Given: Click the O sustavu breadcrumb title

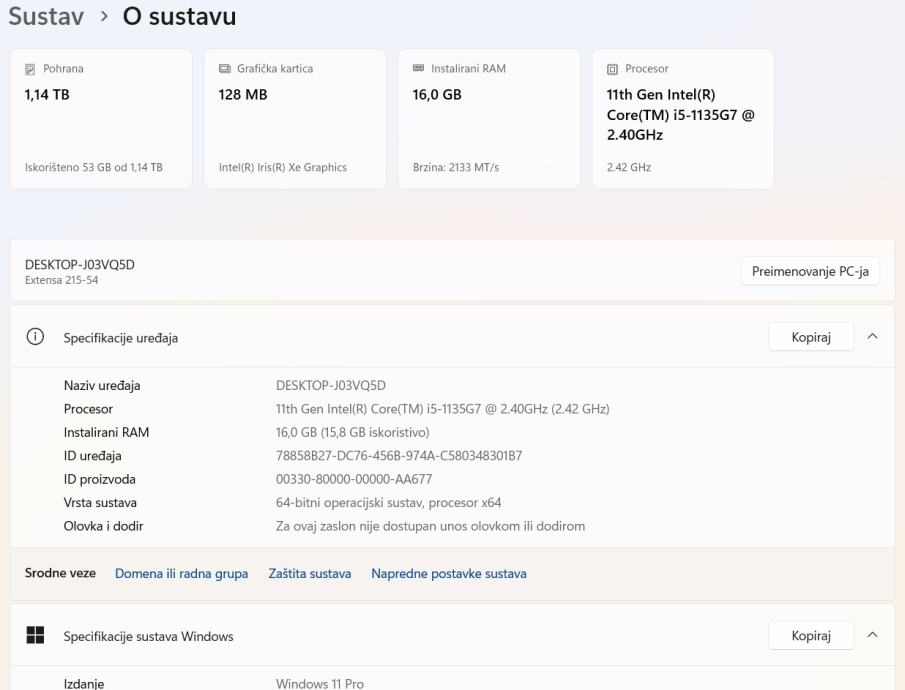Looking at the screenshot, I should point(179,17).
